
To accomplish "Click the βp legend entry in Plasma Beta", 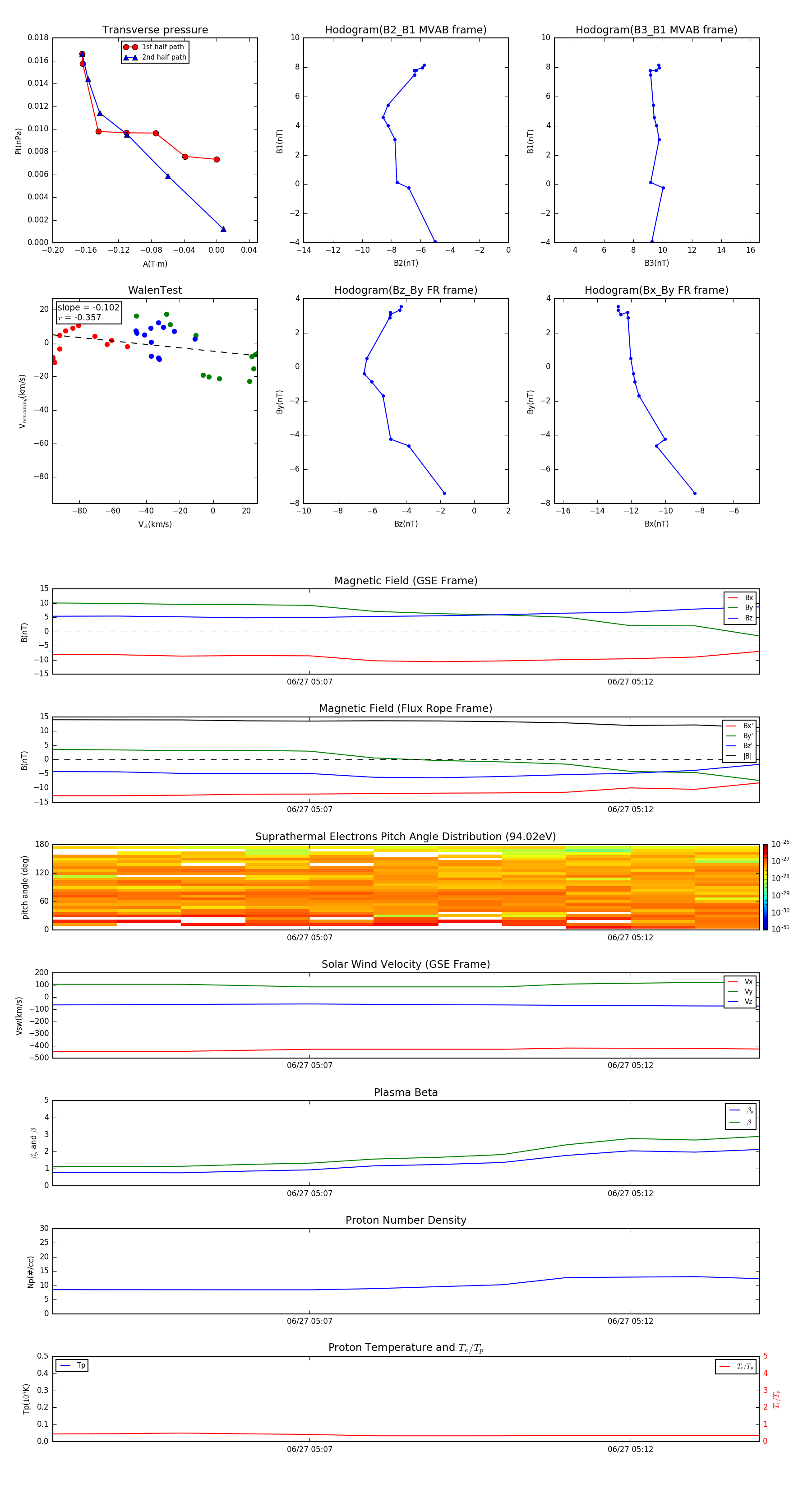I will pos(741,1110).
